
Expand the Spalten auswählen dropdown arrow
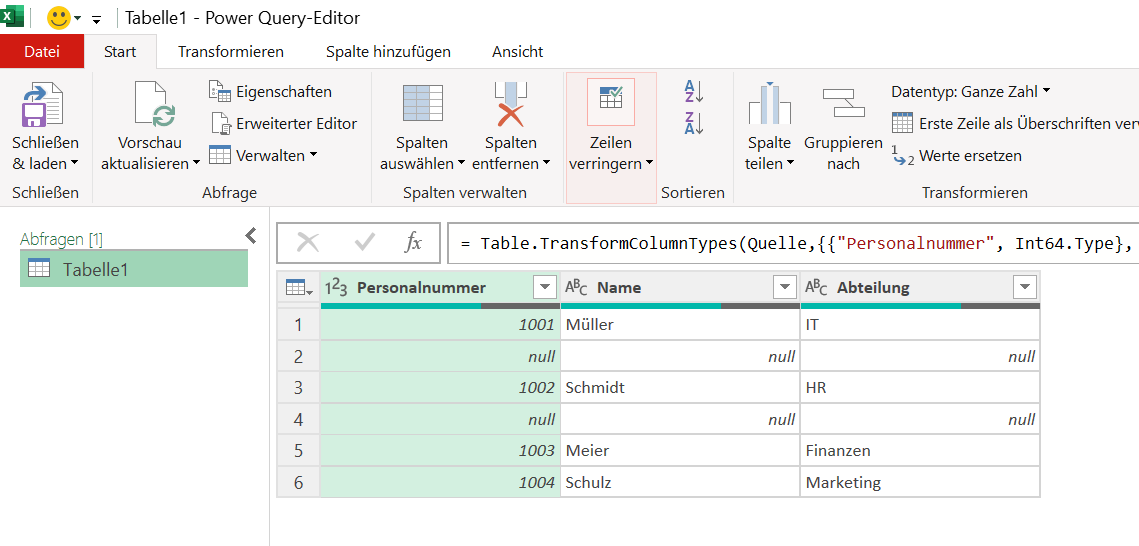(x=461, y=164)
